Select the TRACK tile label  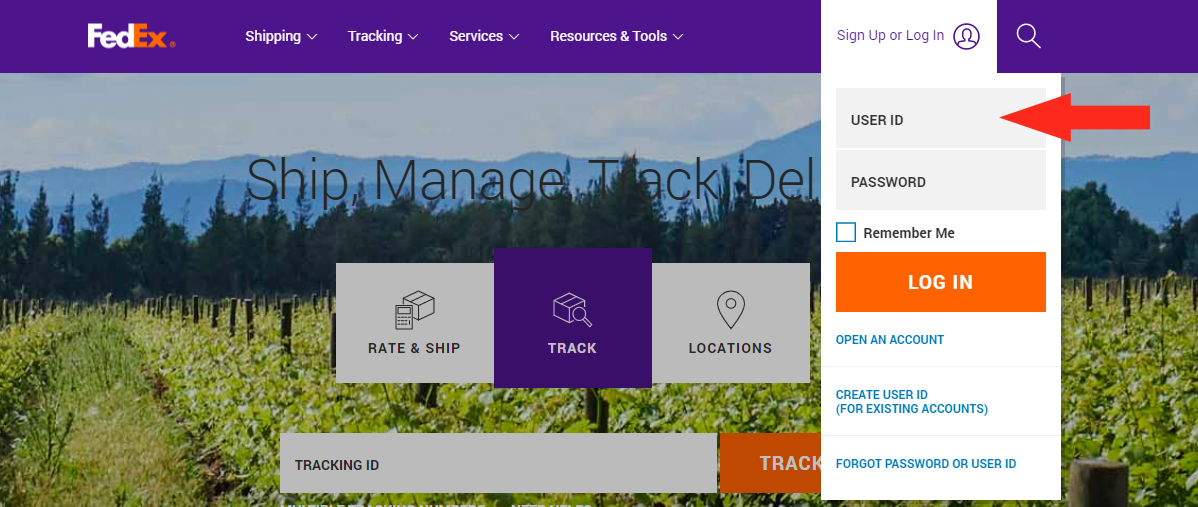point(572,348)
